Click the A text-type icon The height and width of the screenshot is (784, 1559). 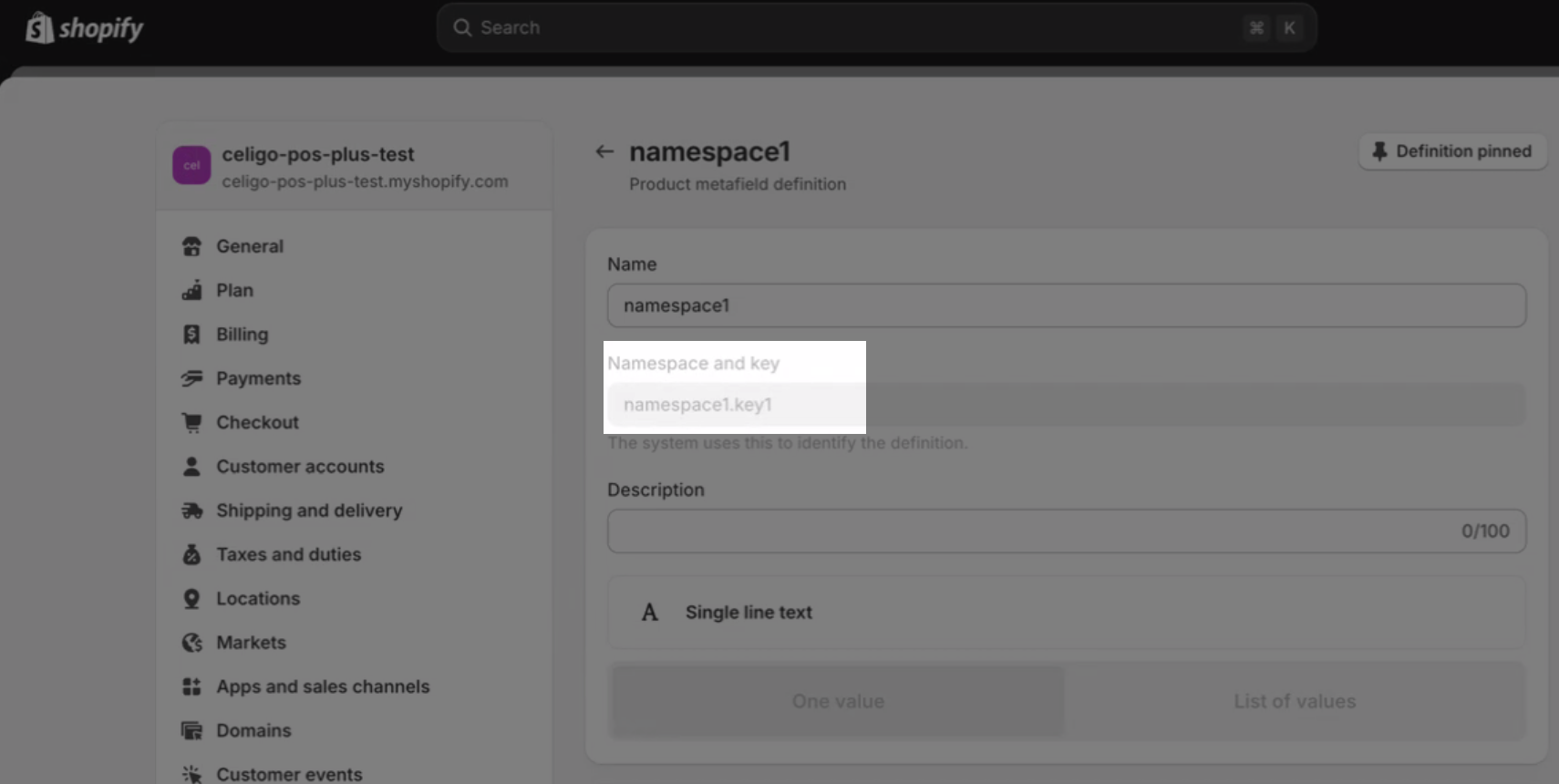click(649, 613)
